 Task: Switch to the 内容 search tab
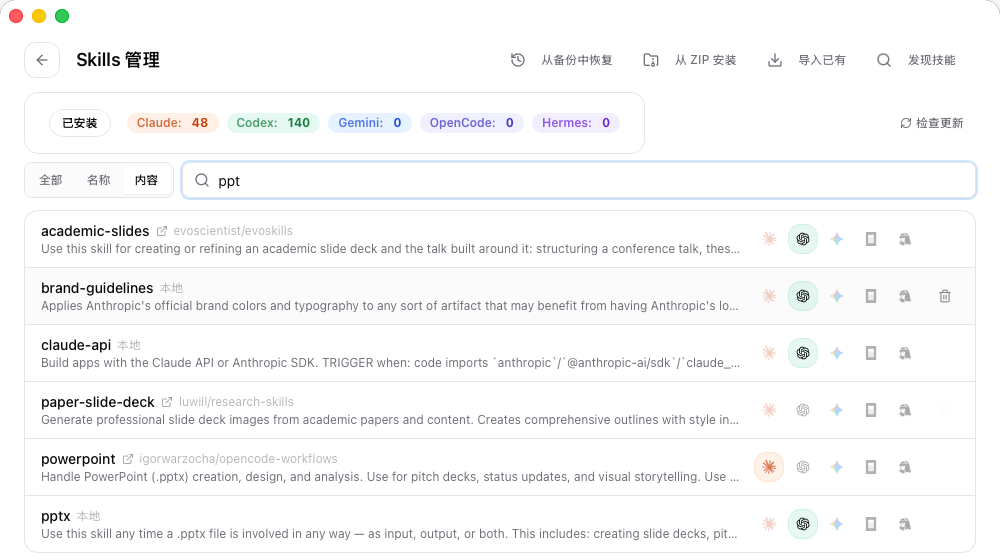pos(147,180)
